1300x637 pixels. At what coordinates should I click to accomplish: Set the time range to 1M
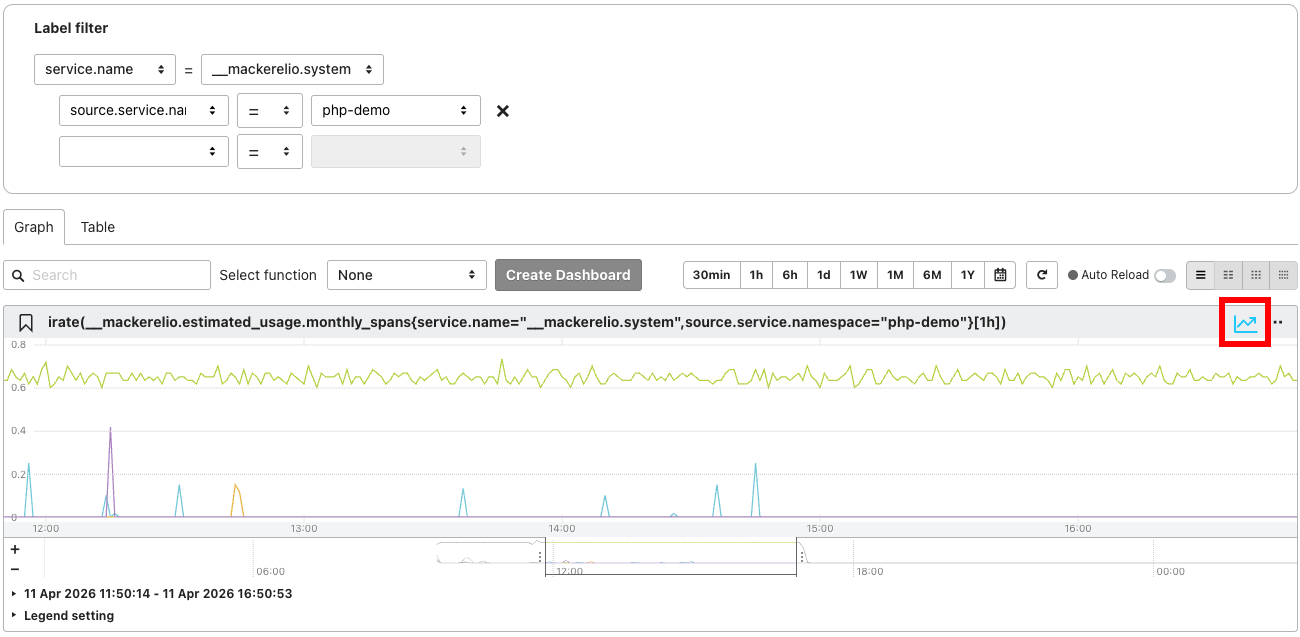(x=895, y=275)
